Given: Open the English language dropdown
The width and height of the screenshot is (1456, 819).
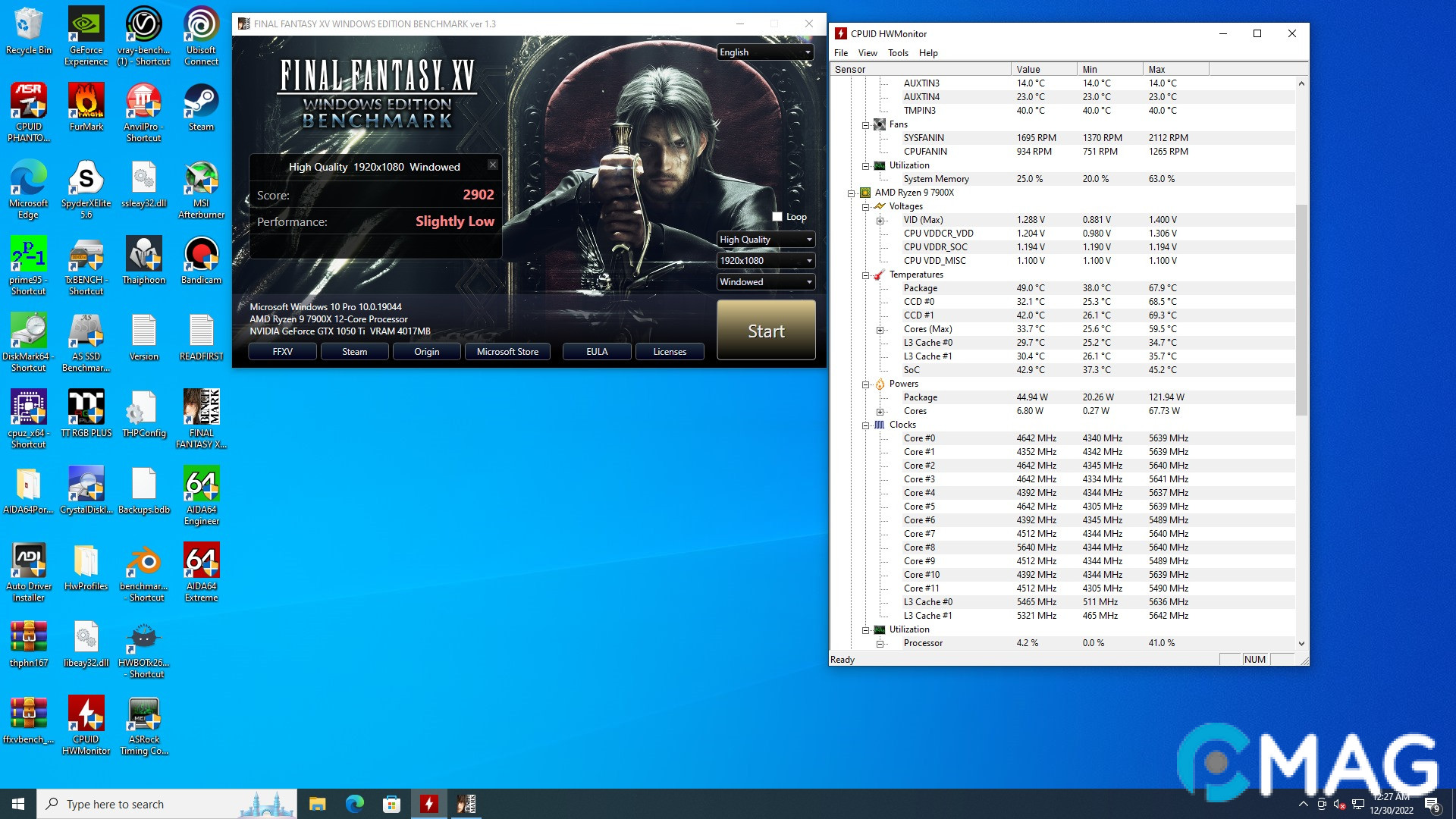Looking at the screenshot, I should [765, 52].
